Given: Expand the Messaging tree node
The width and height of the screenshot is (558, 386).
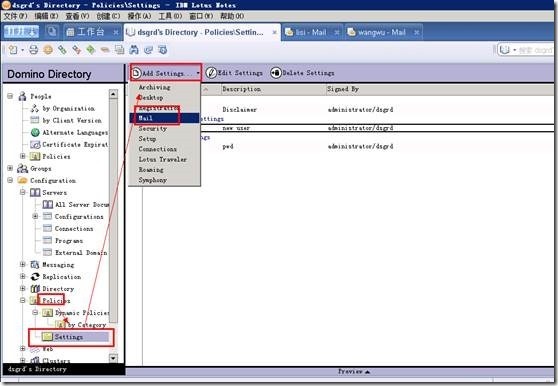Looking at the screenshot, I should (23, 265).
